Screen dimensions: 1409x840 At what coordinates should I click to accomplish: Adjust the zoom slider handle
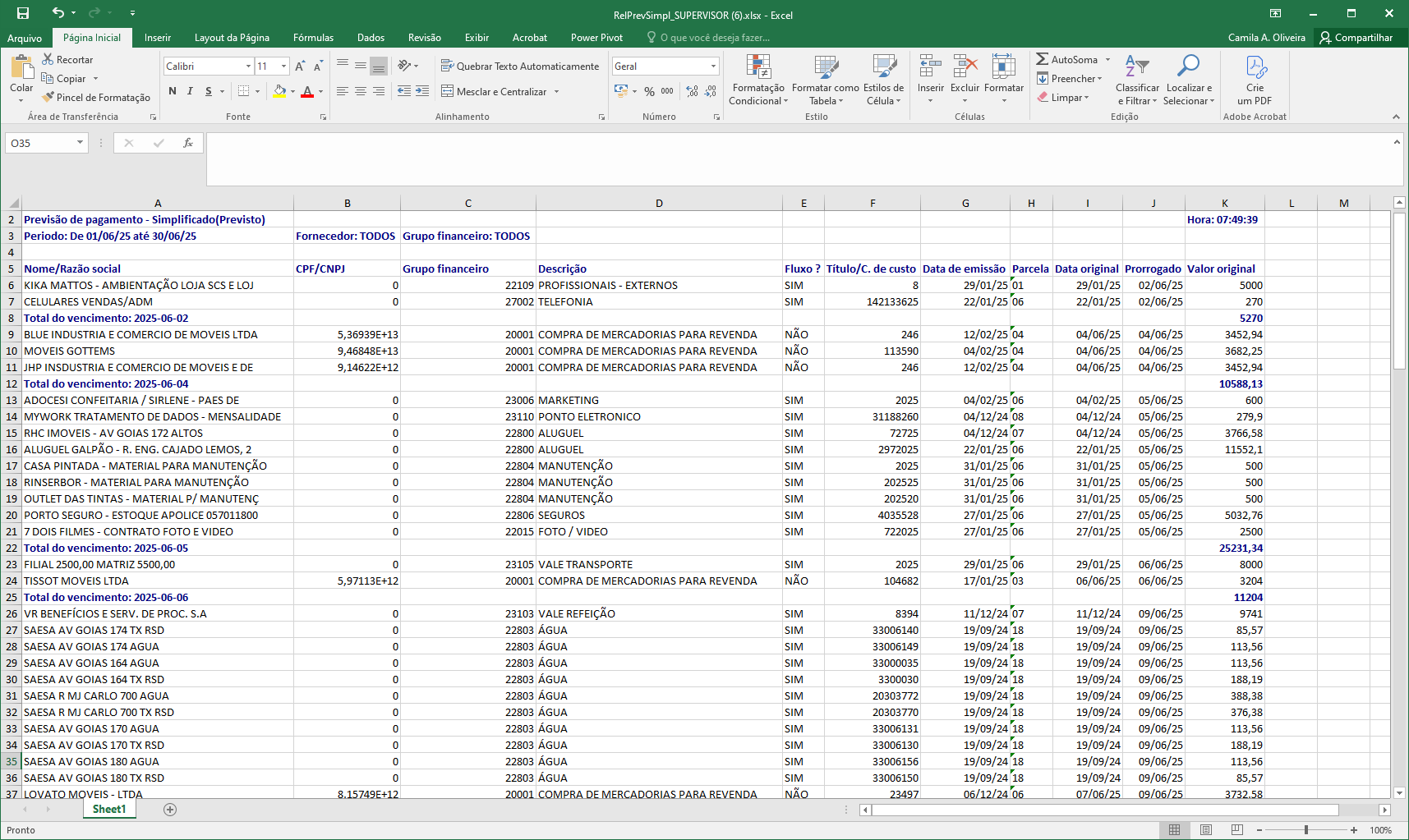(x=1306, y=830)
